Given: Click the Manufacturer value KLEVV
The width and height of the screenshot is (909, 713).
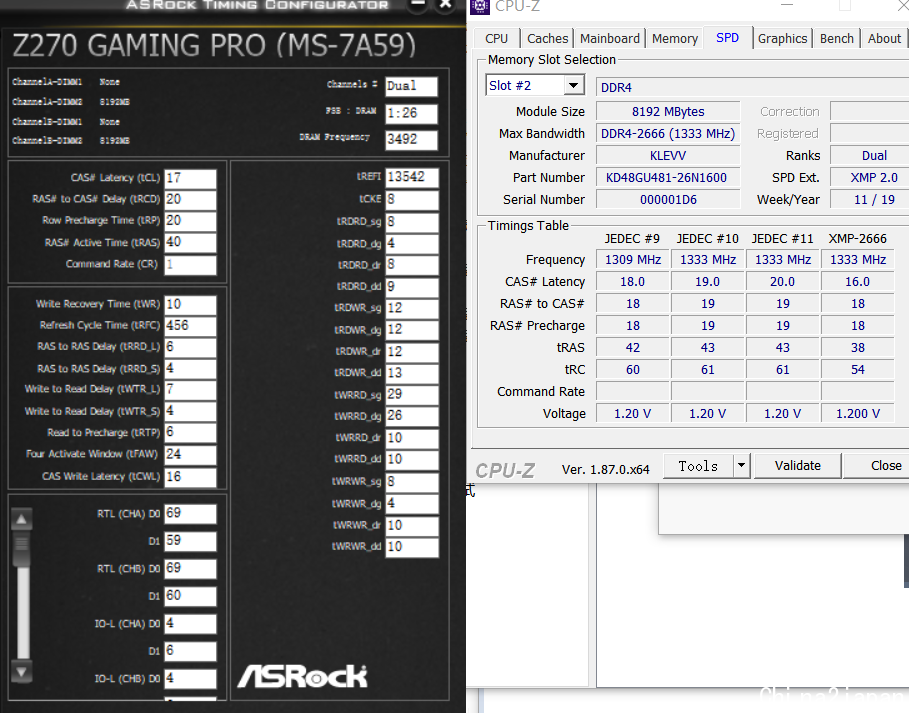Looking at the screenshot, I should pos(668,155).
